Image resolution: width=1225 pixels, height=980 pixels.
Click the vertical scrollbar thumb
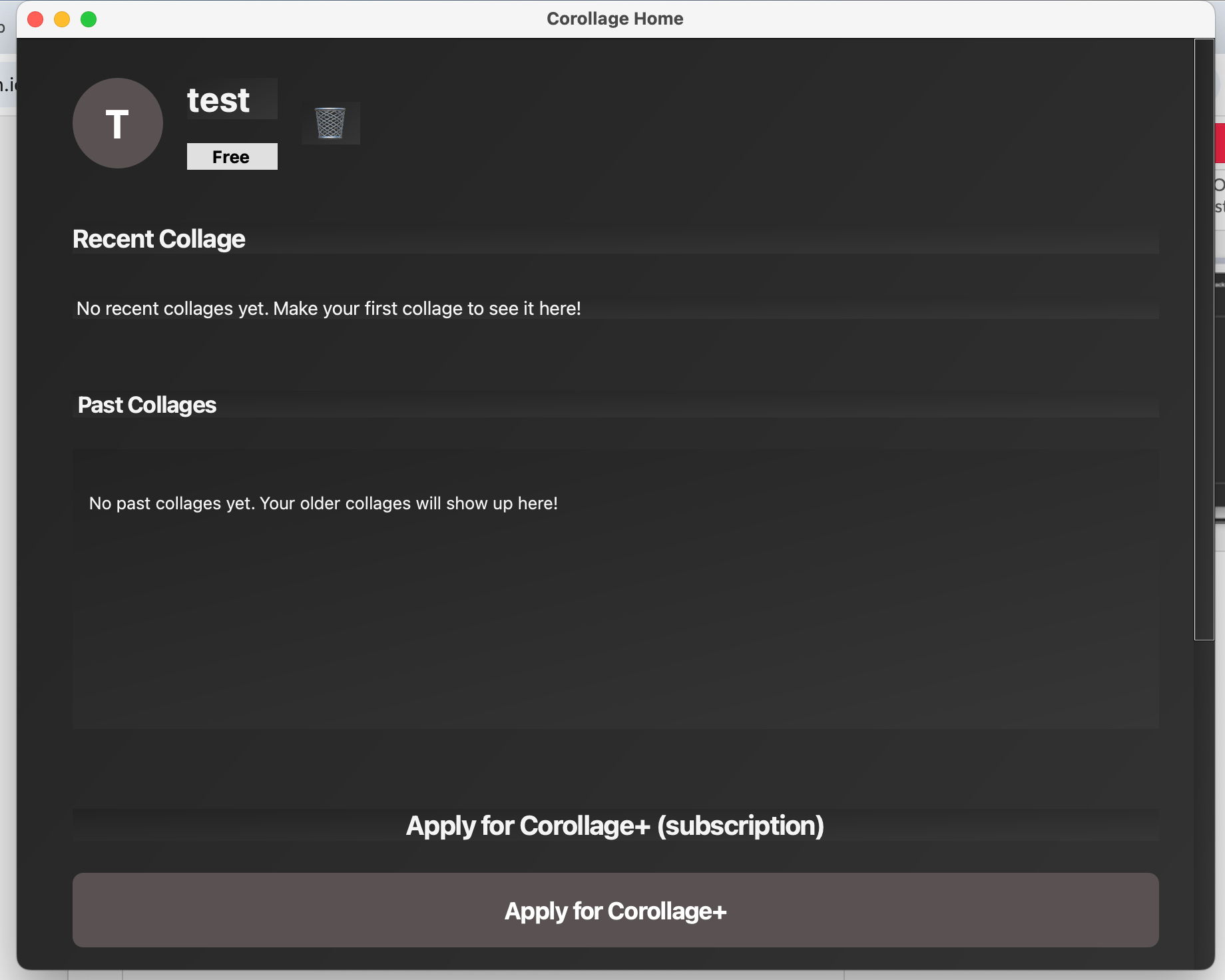(1204, 340)
